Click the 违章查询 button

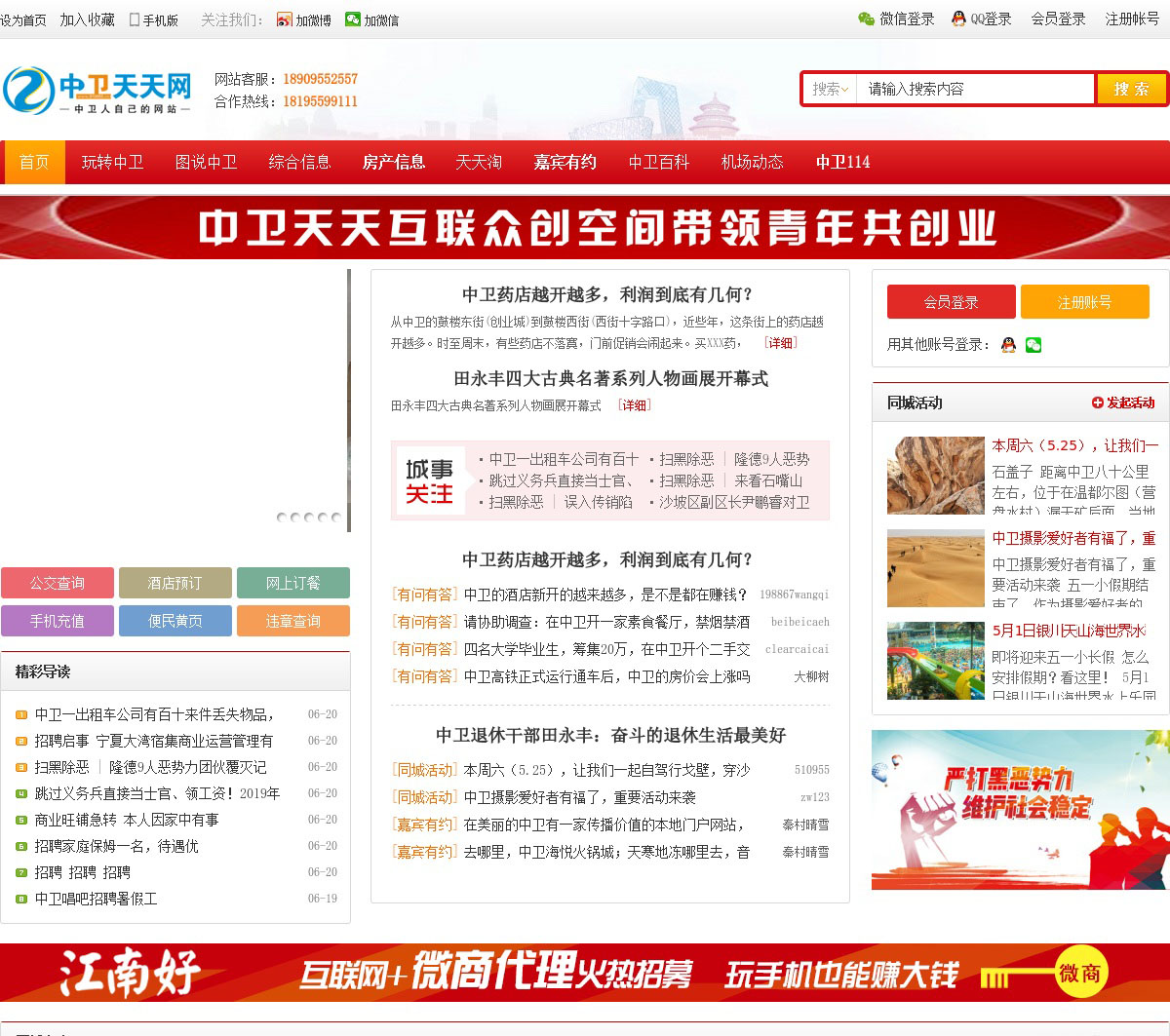(293, 621)
